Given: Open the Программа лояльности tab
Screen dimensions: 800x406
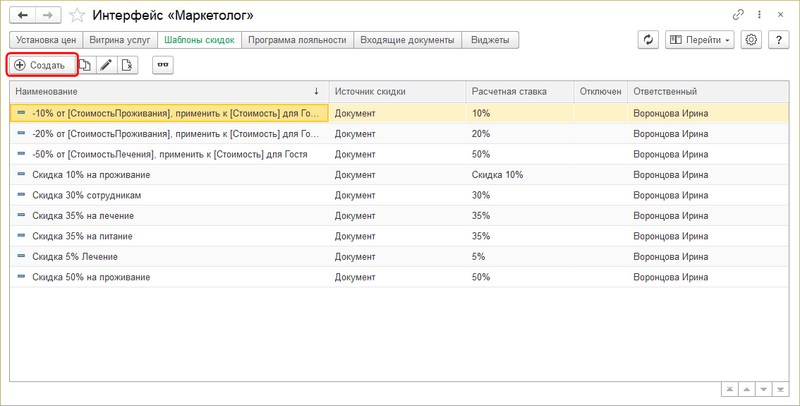Looking at the screenshot, I should click(298, 40).
